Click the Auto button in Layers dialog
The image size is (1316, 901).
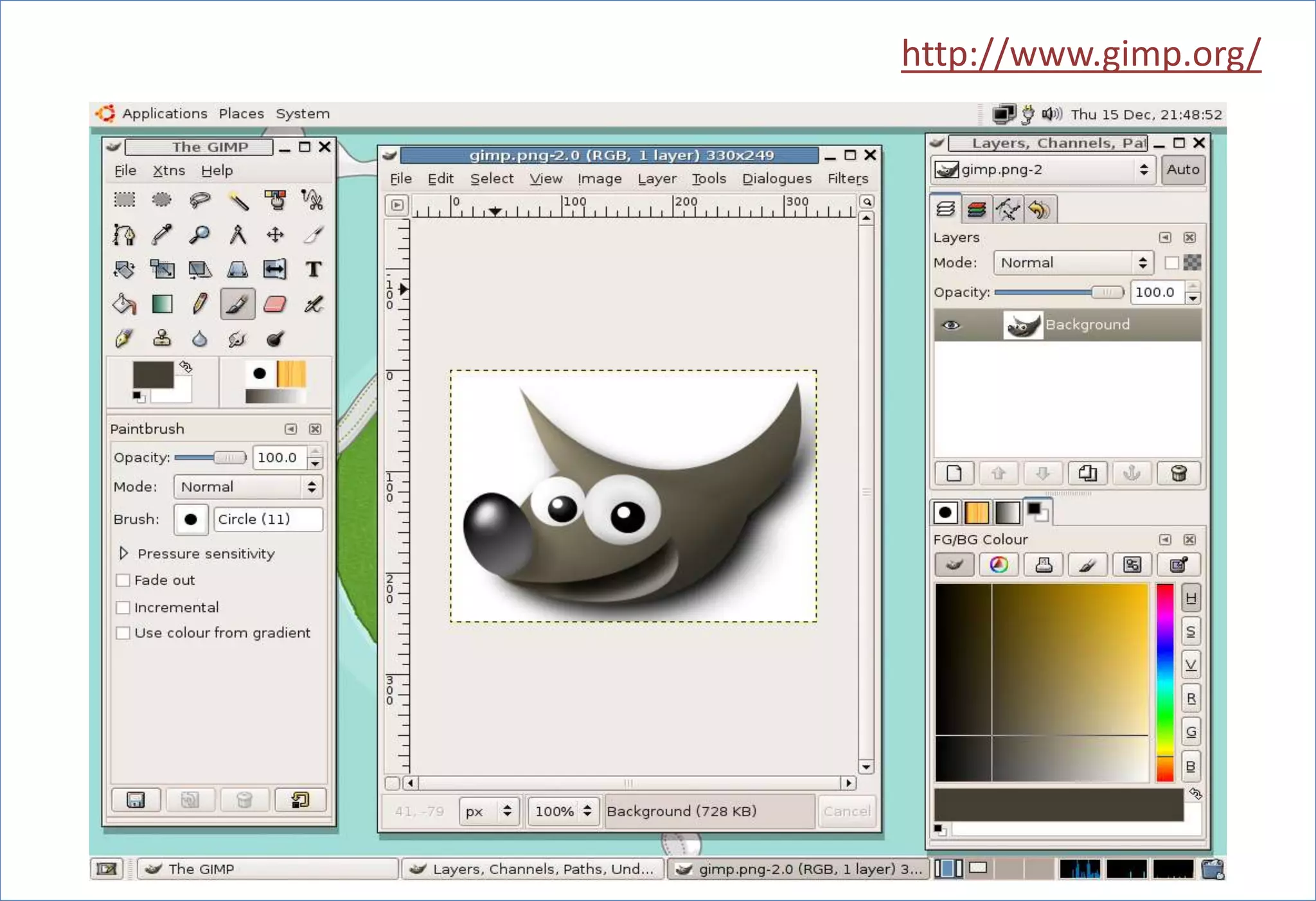(x=1183, y=170)
